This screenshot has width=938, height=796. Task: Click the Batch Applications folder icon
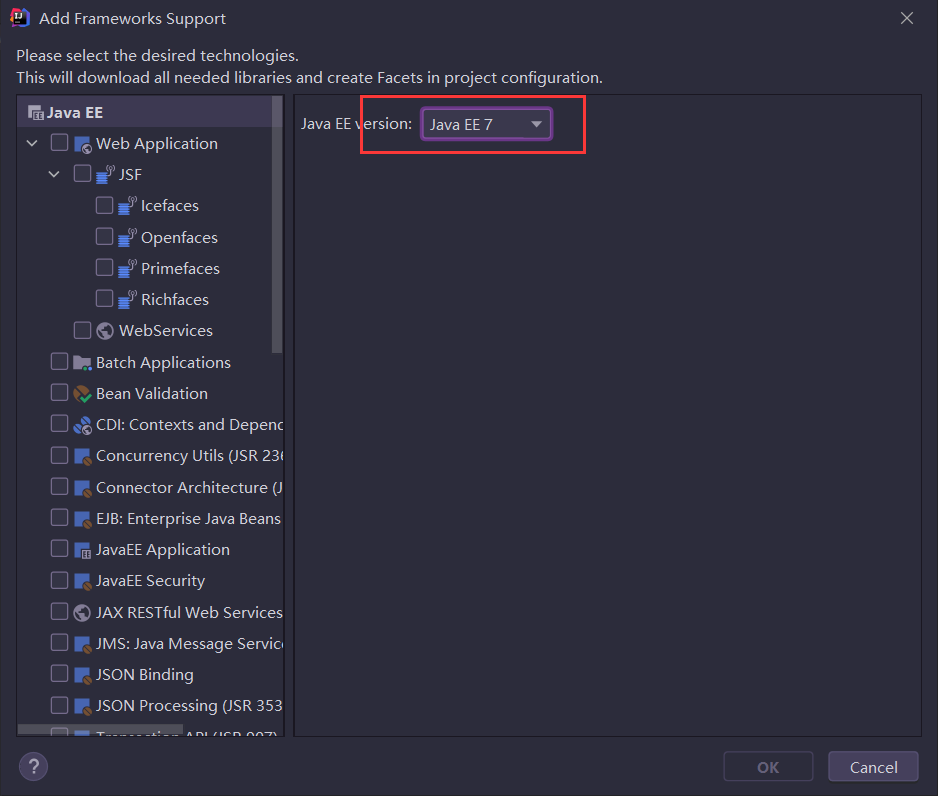83,363
